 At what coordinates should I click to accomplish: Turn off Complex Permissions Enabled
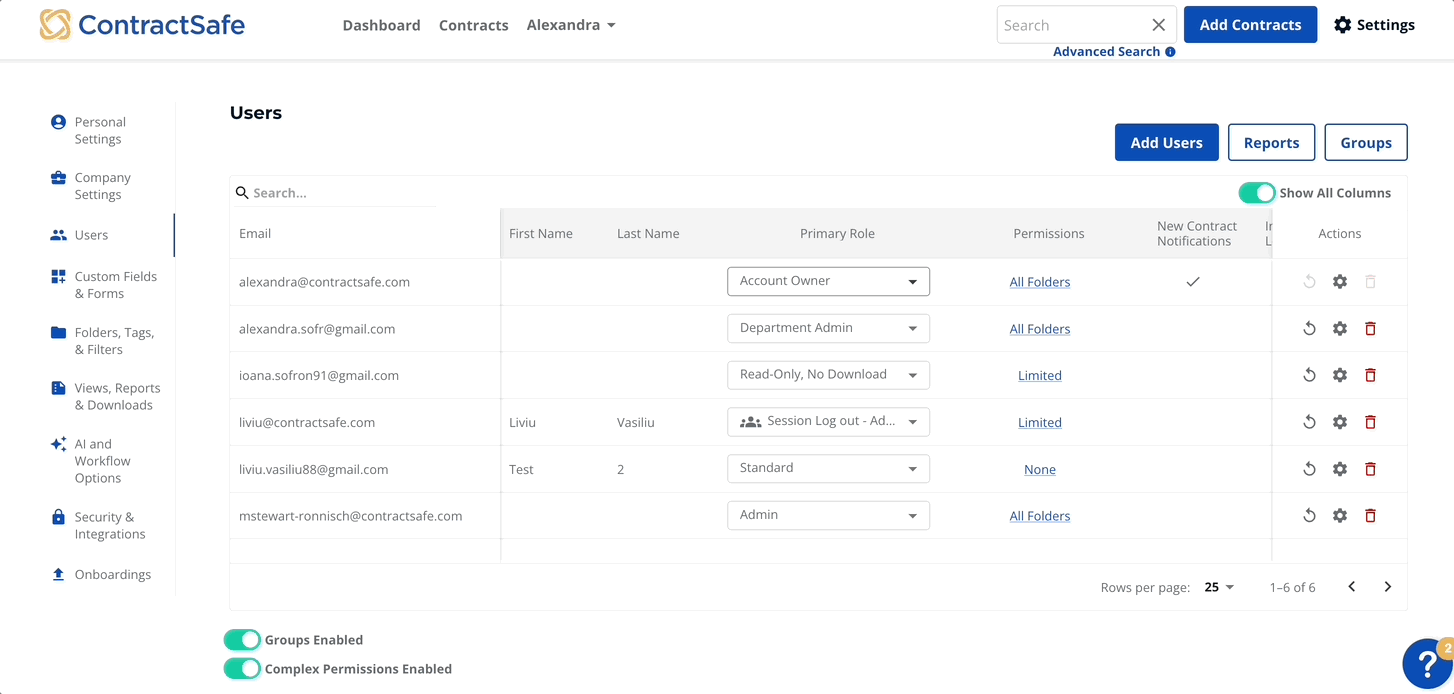click(242, 668)
